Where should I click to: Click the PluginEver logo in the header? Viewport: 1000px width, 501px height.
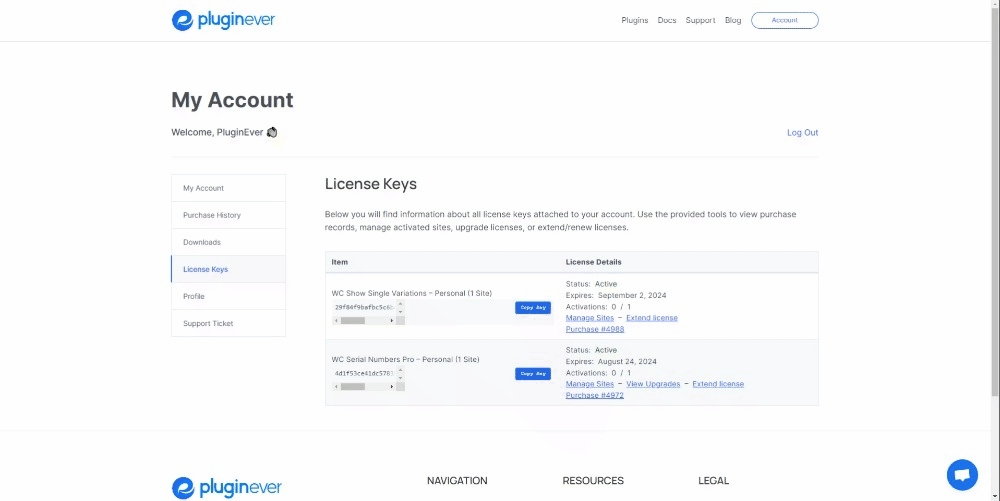(x=223, y=20)
